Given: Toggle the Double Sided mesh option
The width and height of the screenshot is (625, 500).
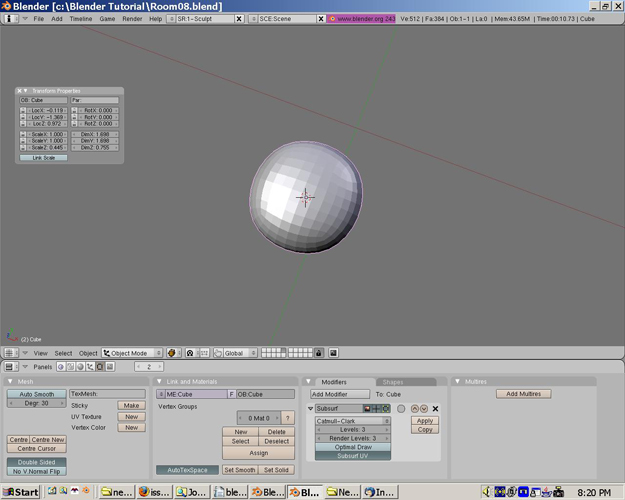Looking at the screenshot, I should tap(37, 462).
